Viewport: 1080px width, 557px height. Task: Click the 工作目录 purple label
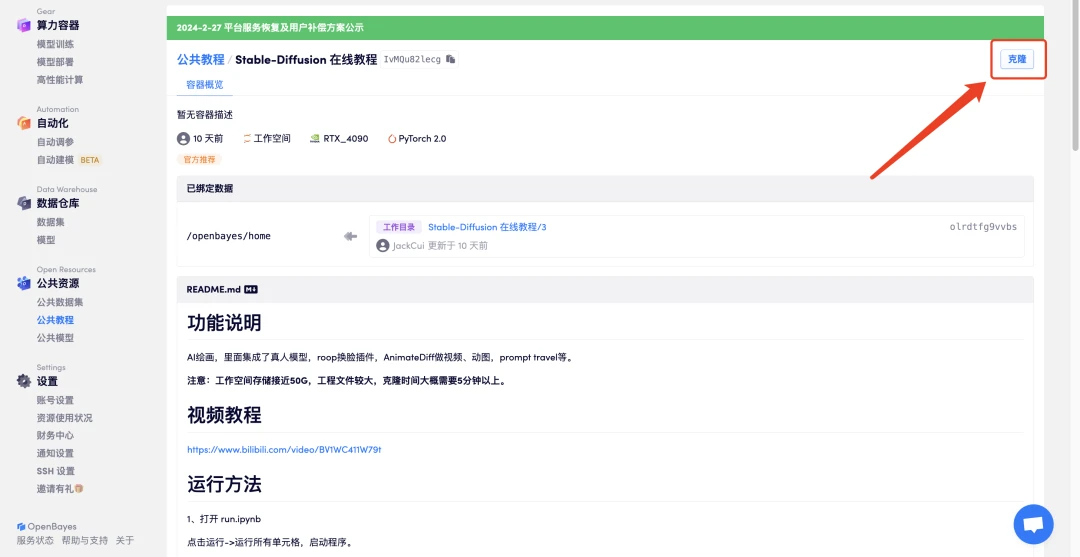[x=399, y=227]
